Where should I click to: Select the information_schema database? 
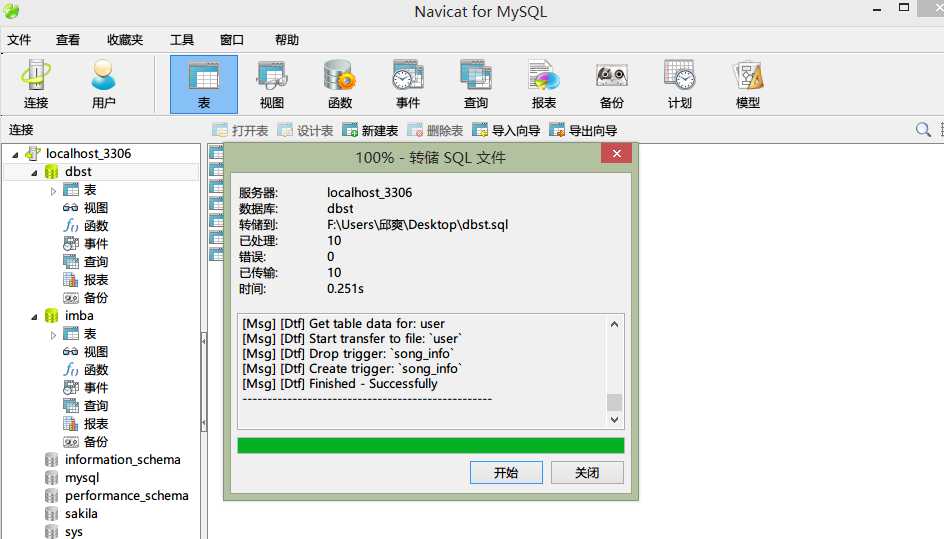(x=123, y=460)
